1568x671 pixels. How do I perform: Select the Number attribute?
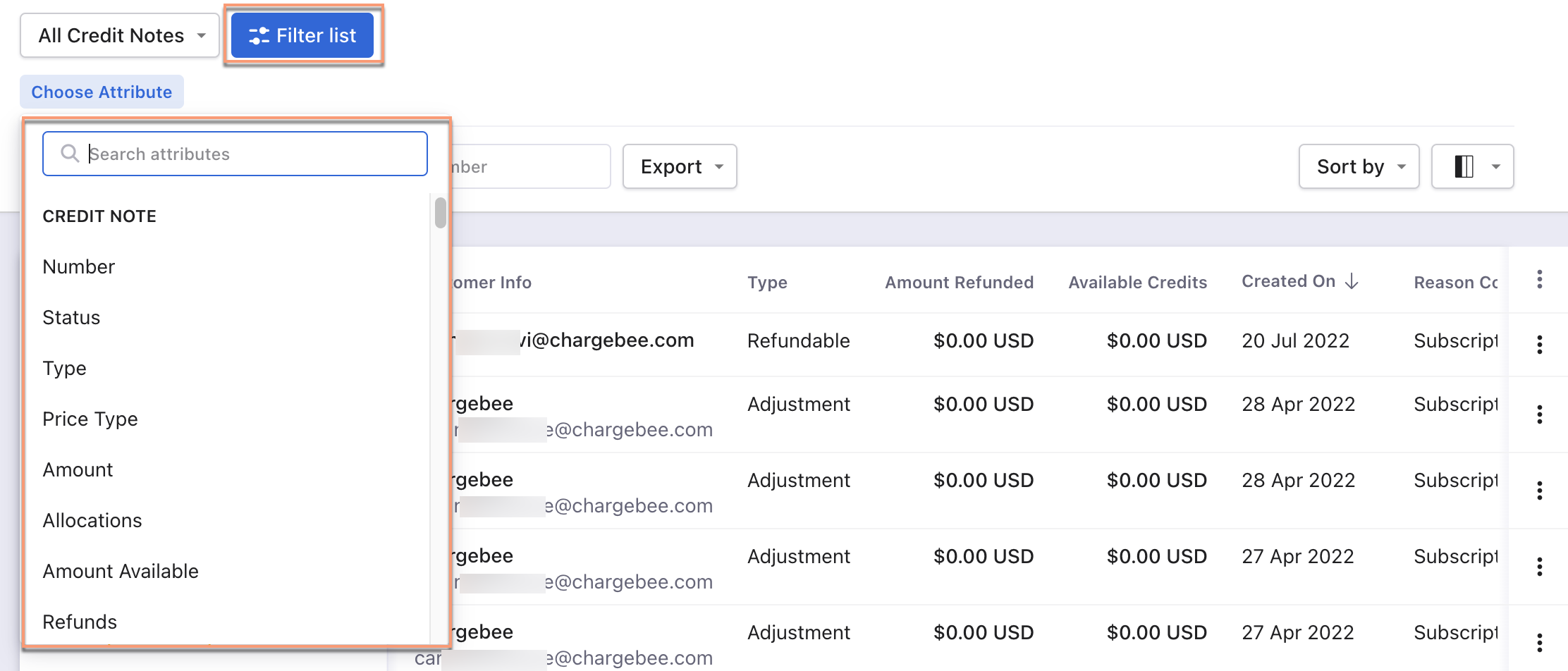[79, 266]
